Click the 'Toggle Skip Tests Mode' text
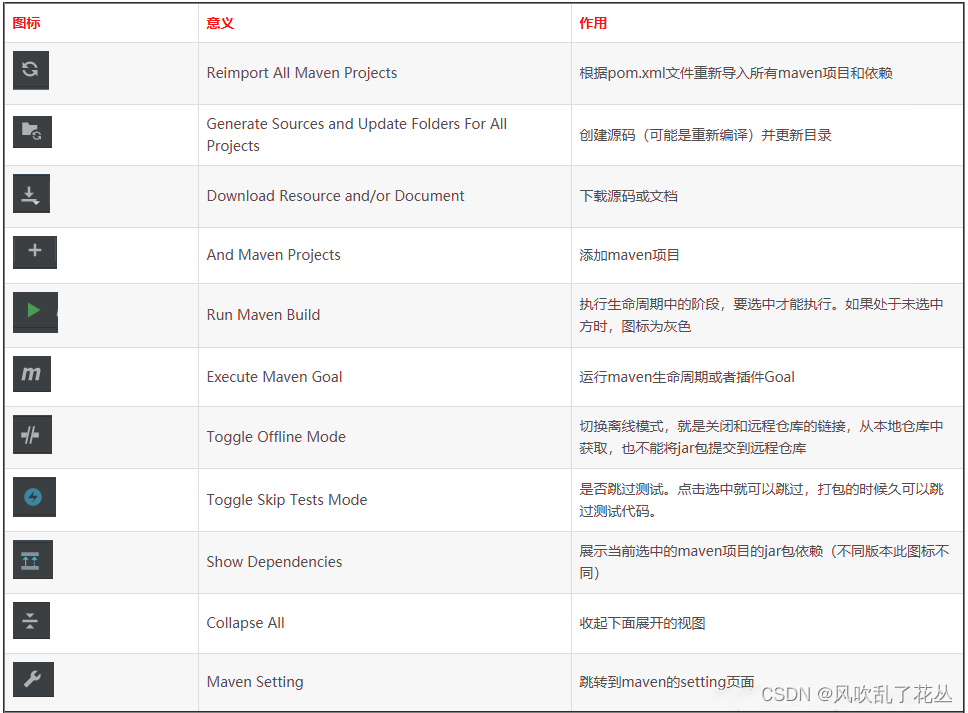This screenshot has width=968, height=713. coord(286,500)
